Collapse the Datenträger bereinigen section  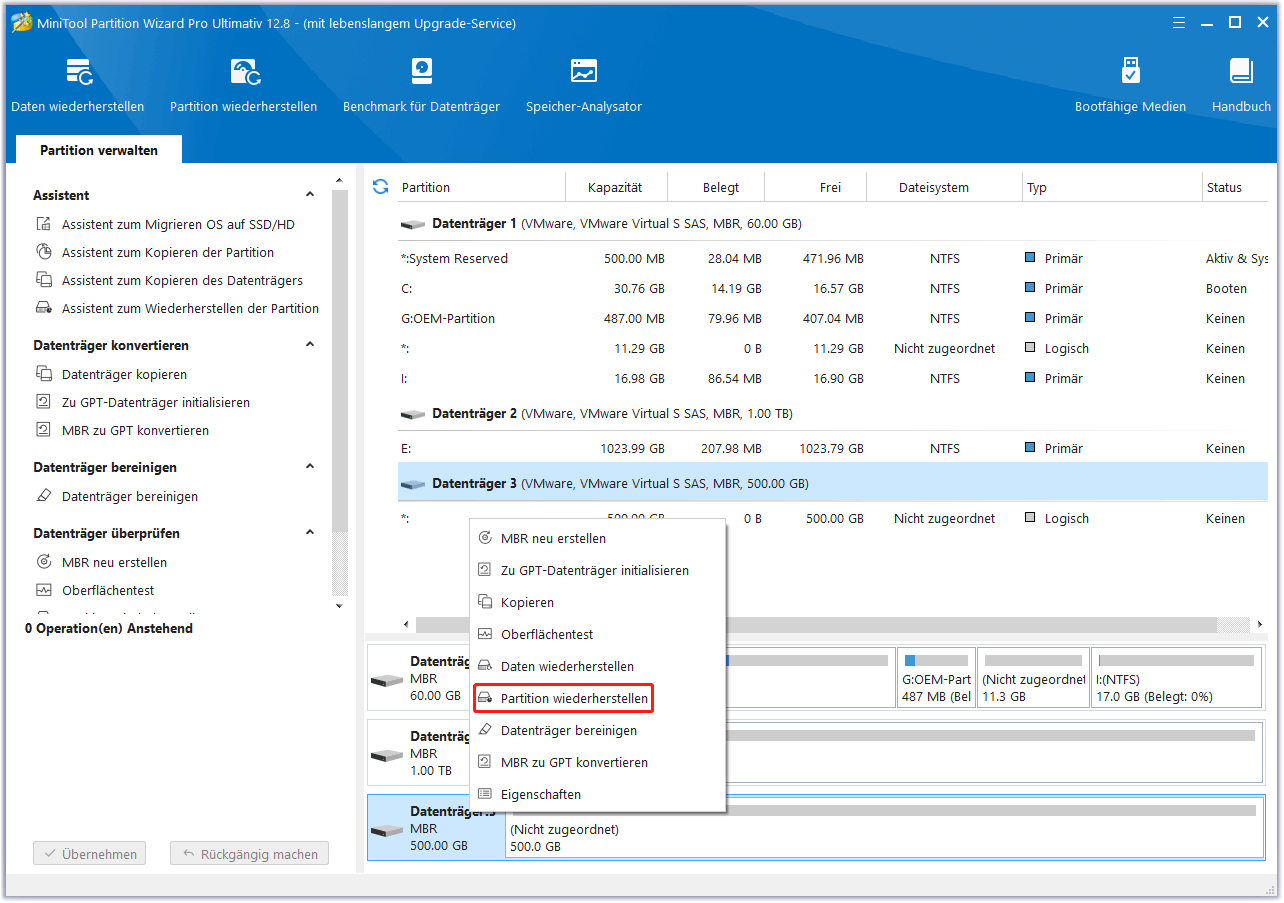pos(310,467)
